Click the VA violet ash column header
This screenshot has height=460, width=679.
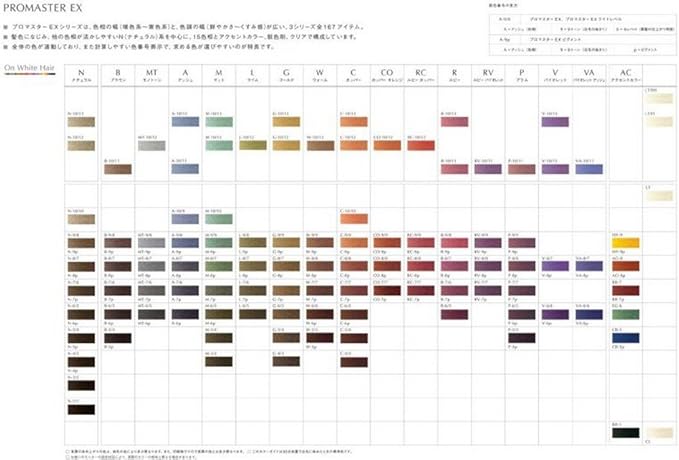(x=589, y=75)
